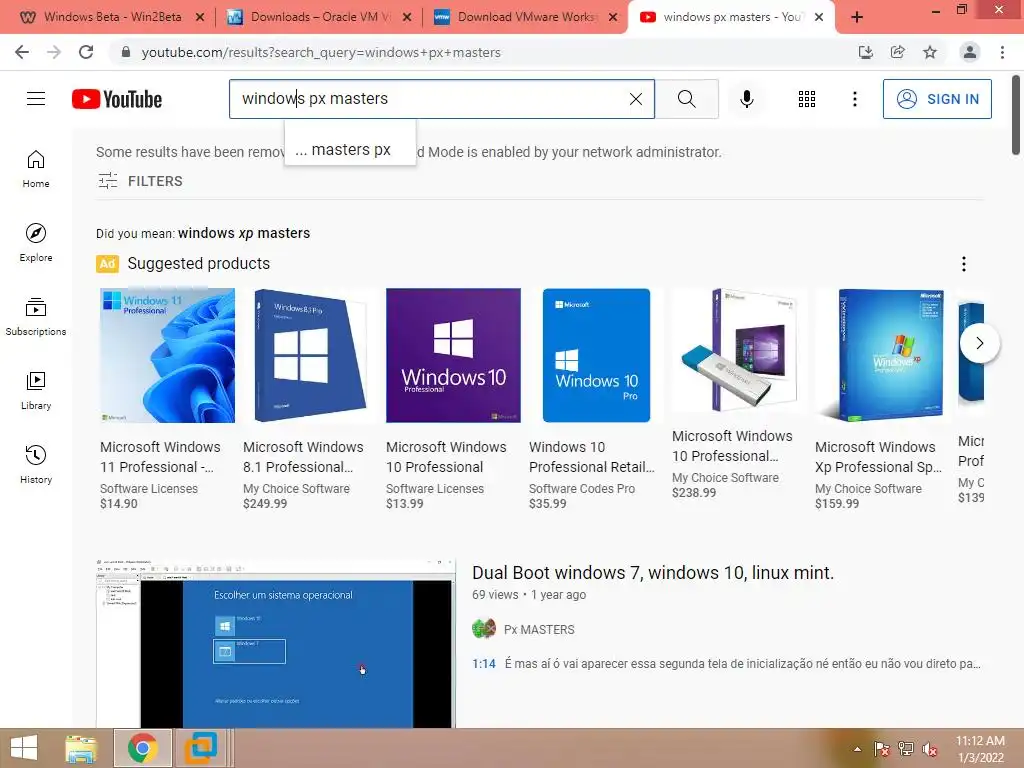Open the Px MASTERS channel avatar
Screen dimensions: 1024x768
[x=484, y=630]
